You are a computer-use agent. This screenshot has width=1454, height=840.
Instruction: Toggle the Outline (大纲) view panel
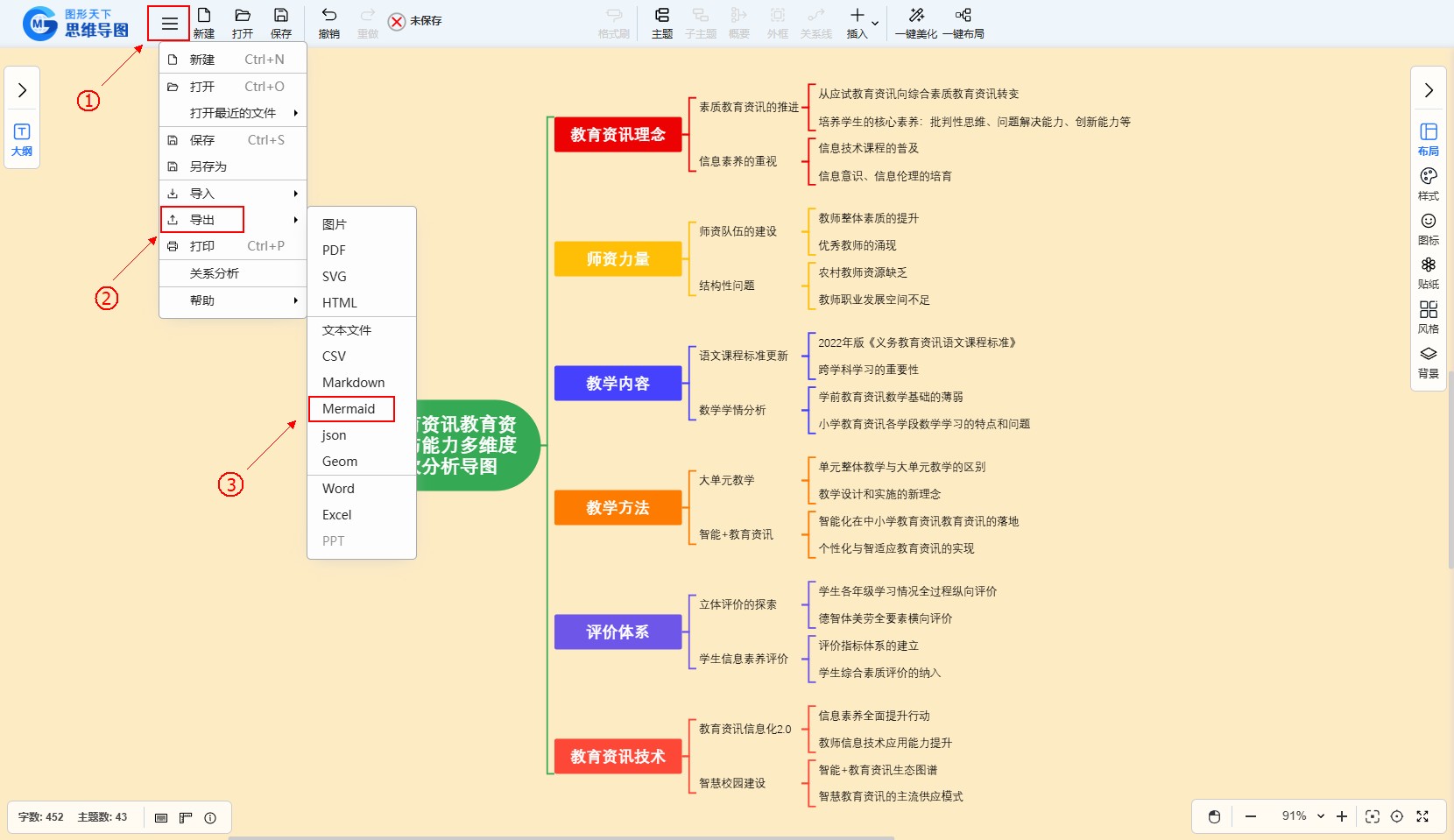click(22, 138)
